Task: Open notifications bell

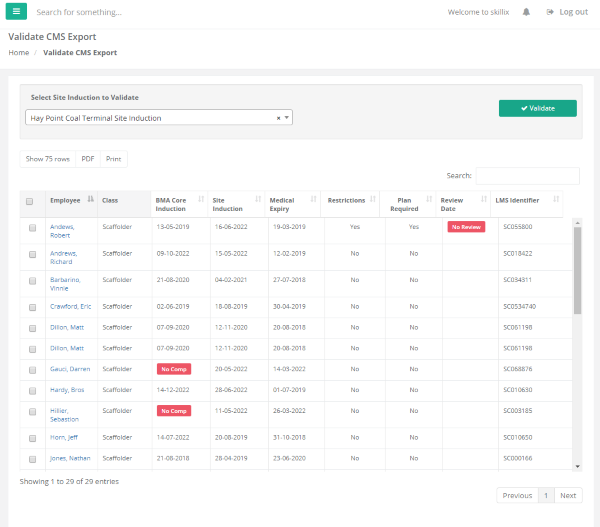Action: (x=526, y=12)
